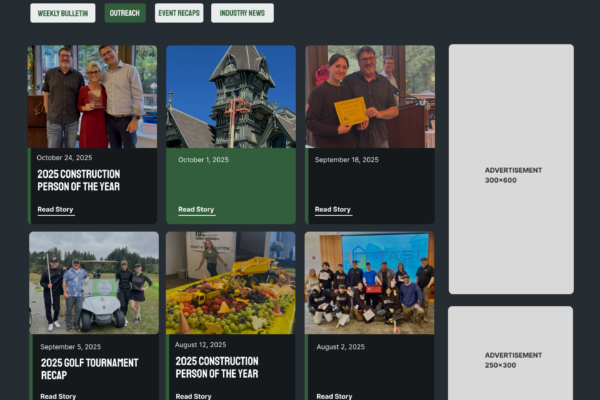Switch to the Outreach tab

tap(125, 13)
